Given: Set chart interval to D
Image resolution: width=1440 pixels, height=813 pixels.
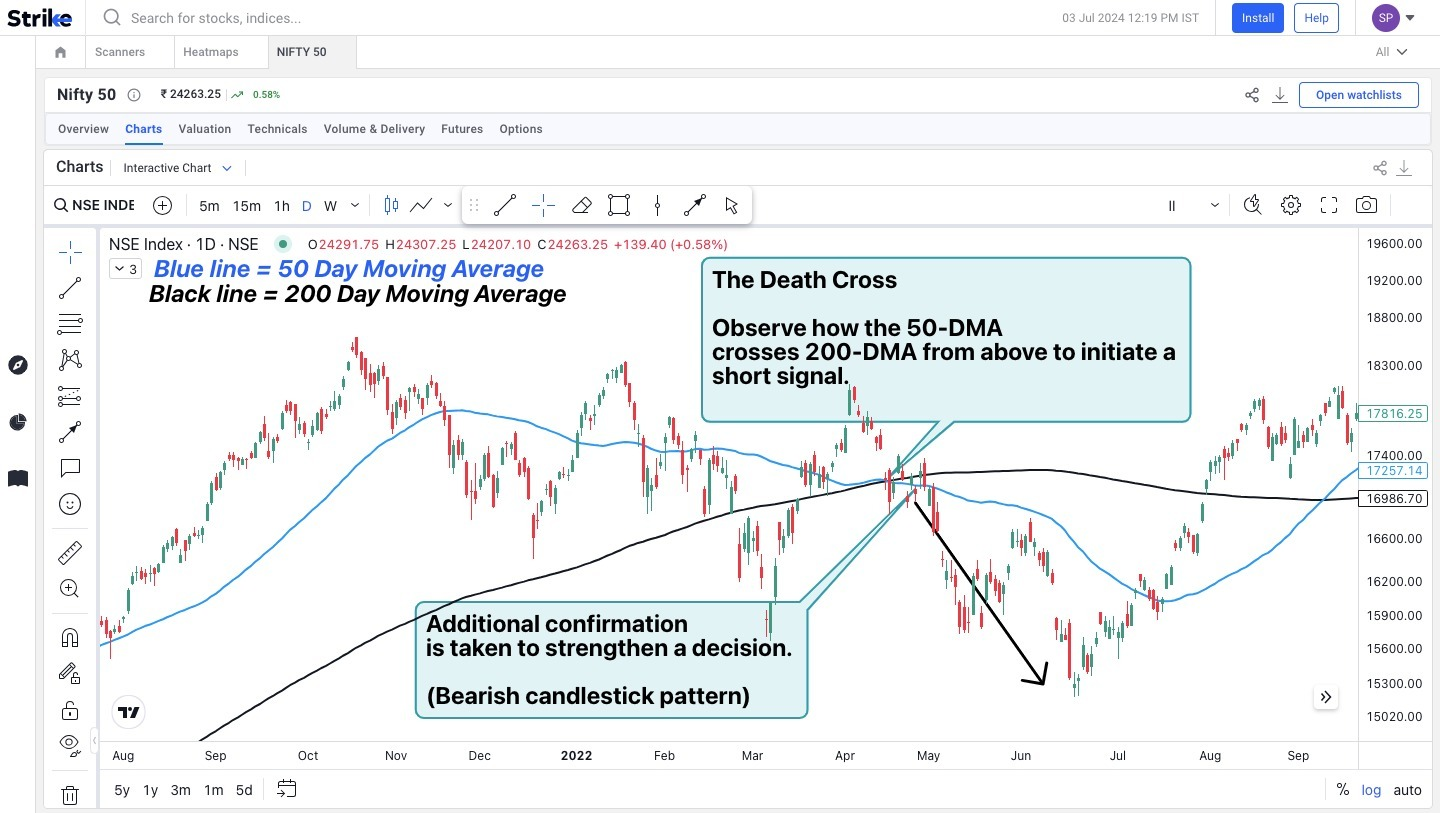Looking at the screenshot, I should tap(306, 206).
